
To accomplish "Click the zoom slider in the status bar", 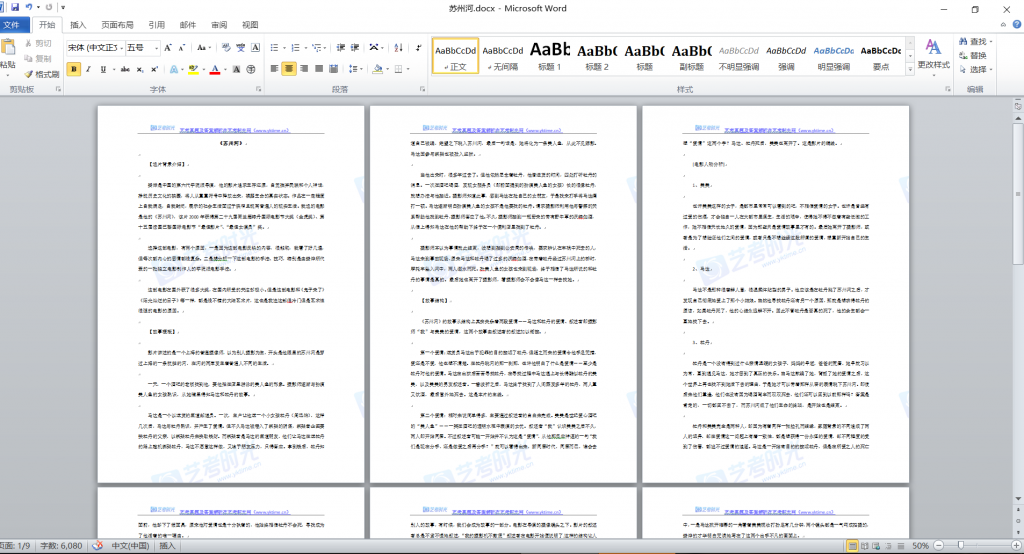I will 958,546.
